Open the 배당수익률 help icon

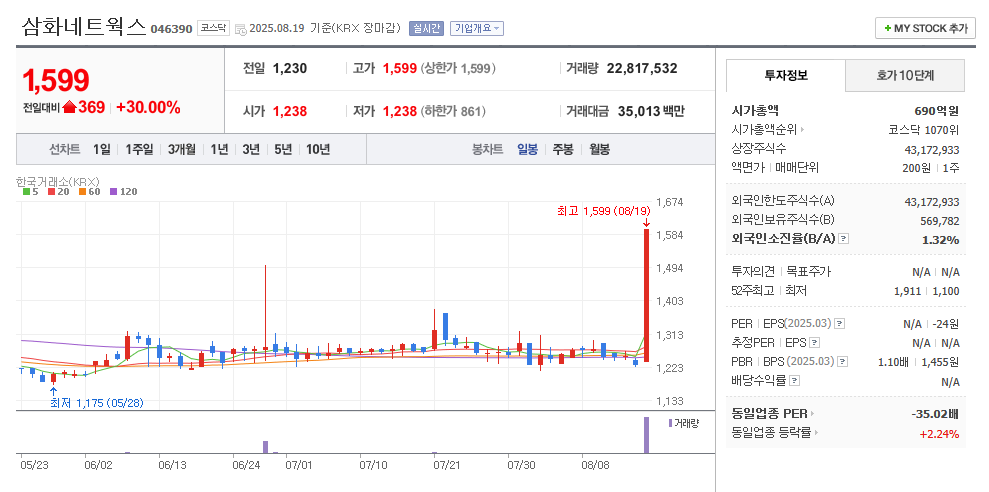(795, 380)
